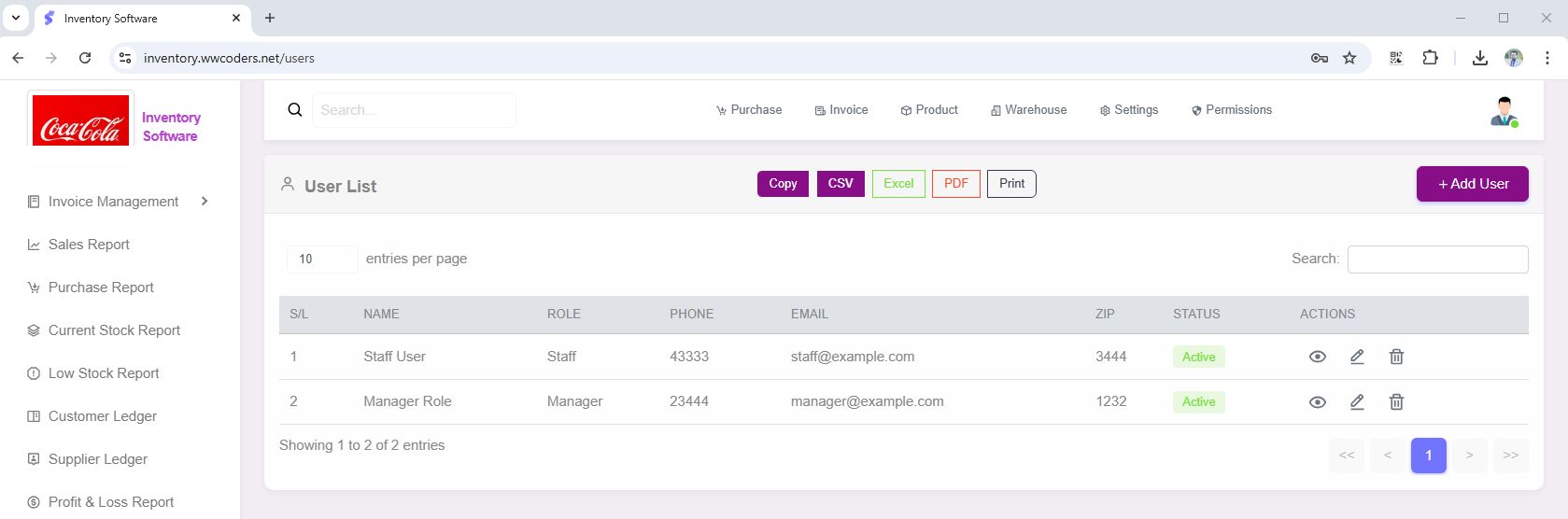Screen dimensions: 1568x519
Task: Delete Manager Role using the trash icon
Action: tap(1396, 402)
